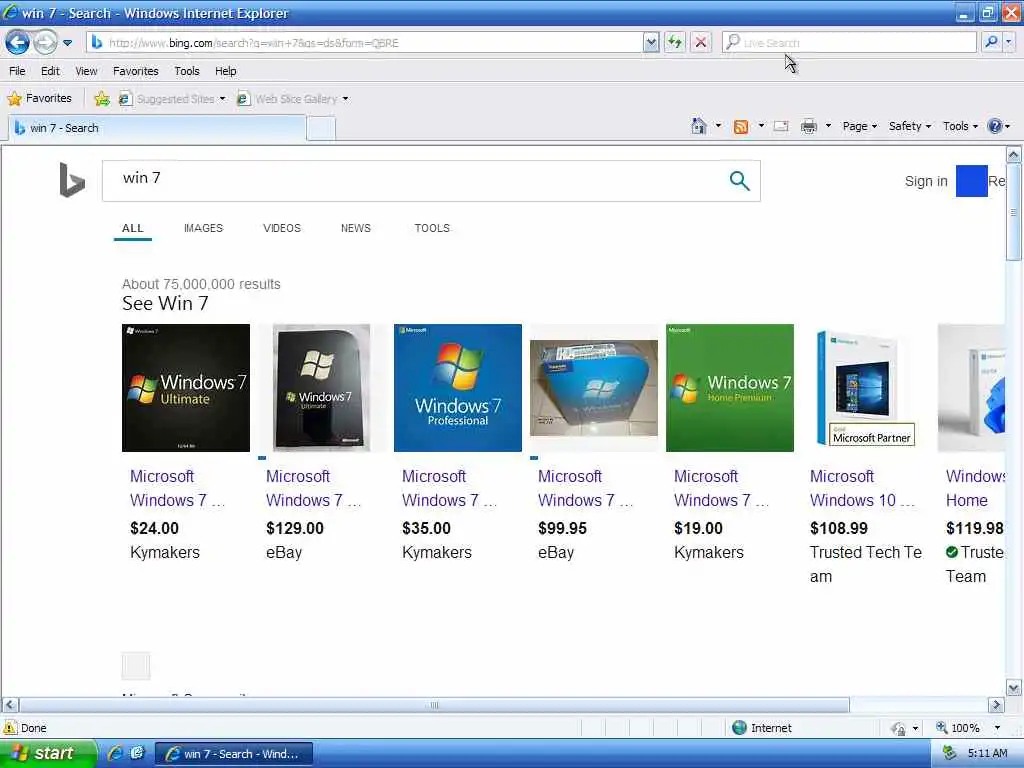
Task: Click the Internet zone globe icon
Action: tap(739, 728)
